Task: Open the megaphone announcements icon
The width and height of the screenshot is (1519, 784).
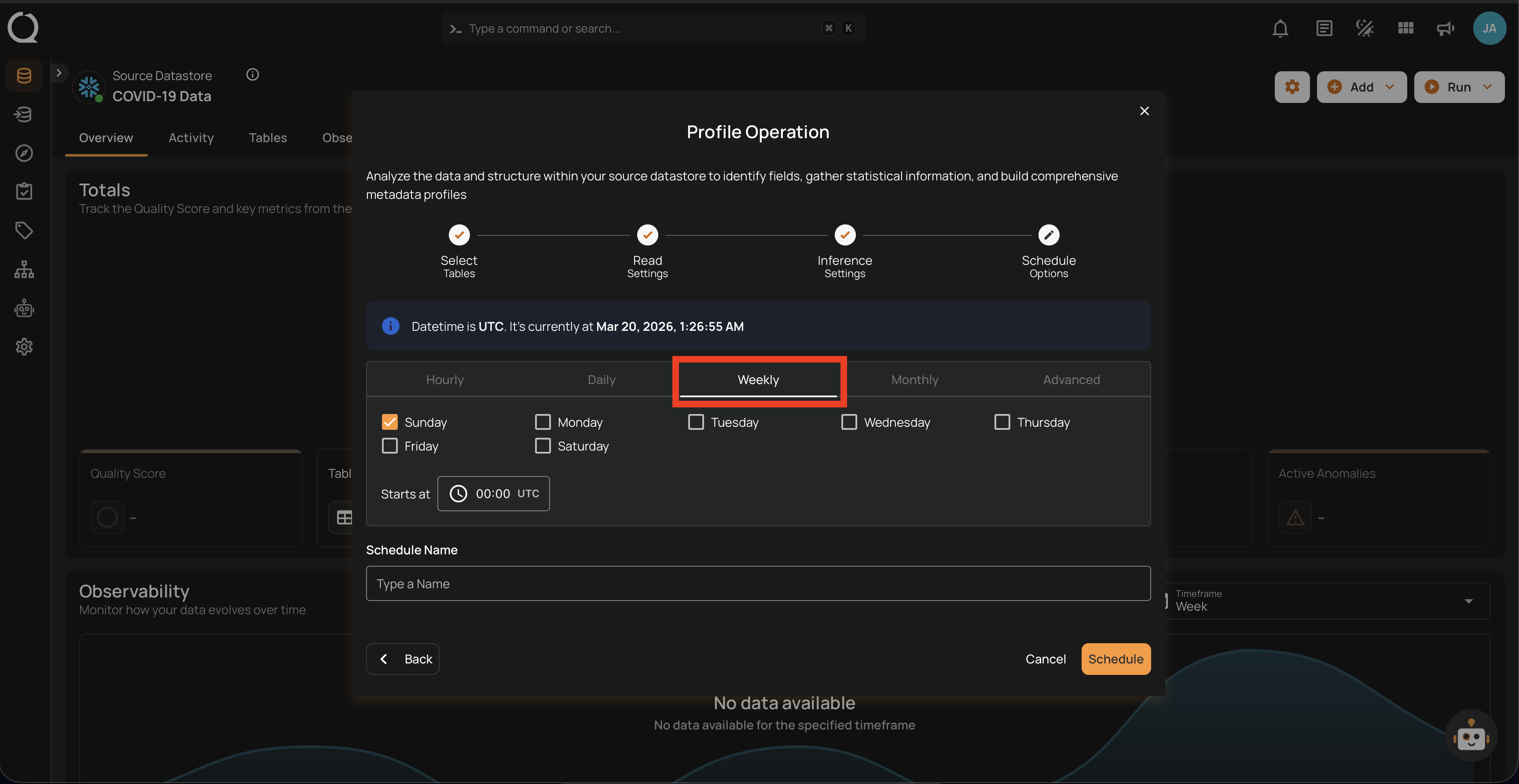Action: (1445, 28)
